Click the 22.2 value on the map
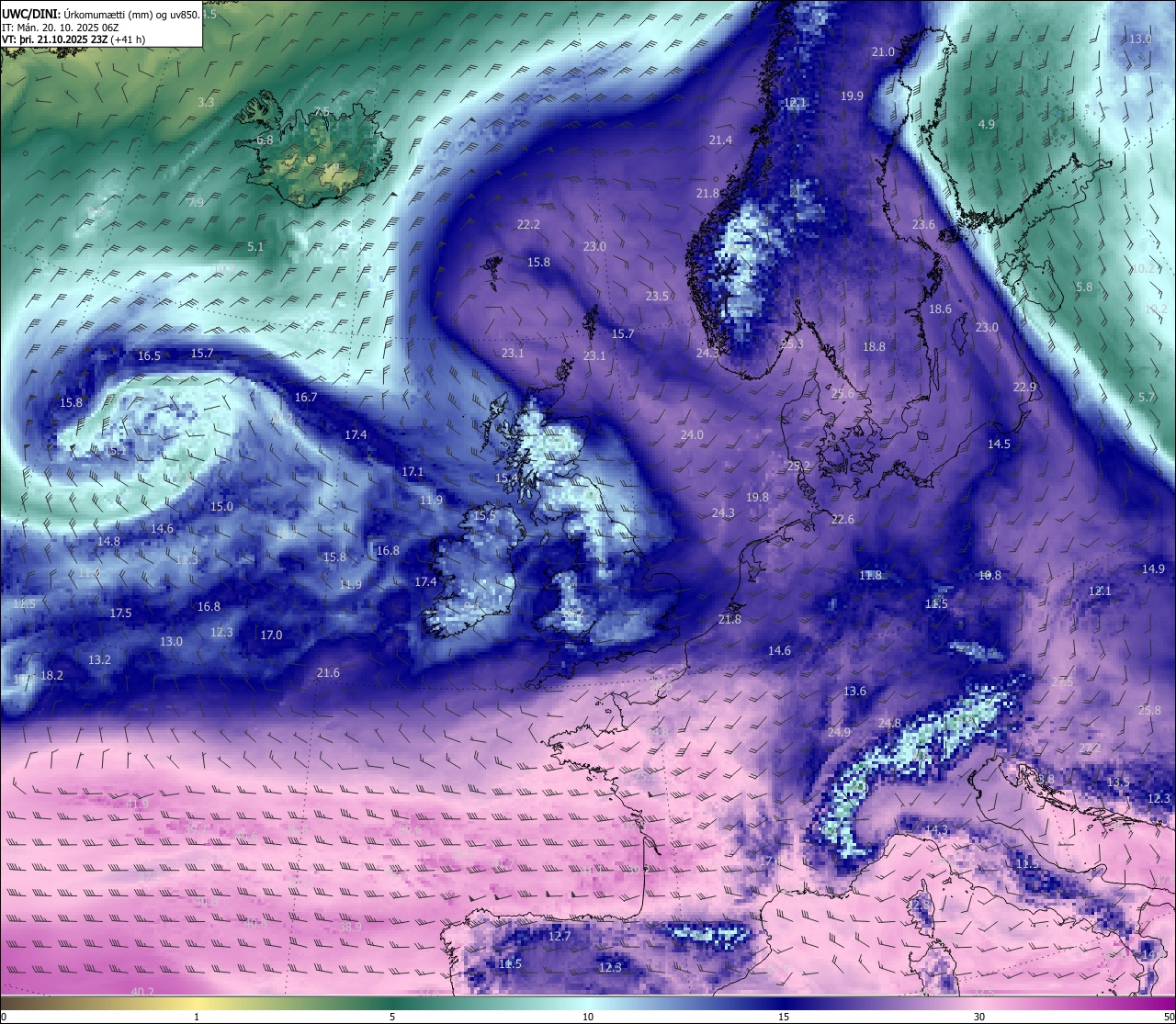Image resolution: width=1176 pixels, height=1024 pixels. point(528,224)
